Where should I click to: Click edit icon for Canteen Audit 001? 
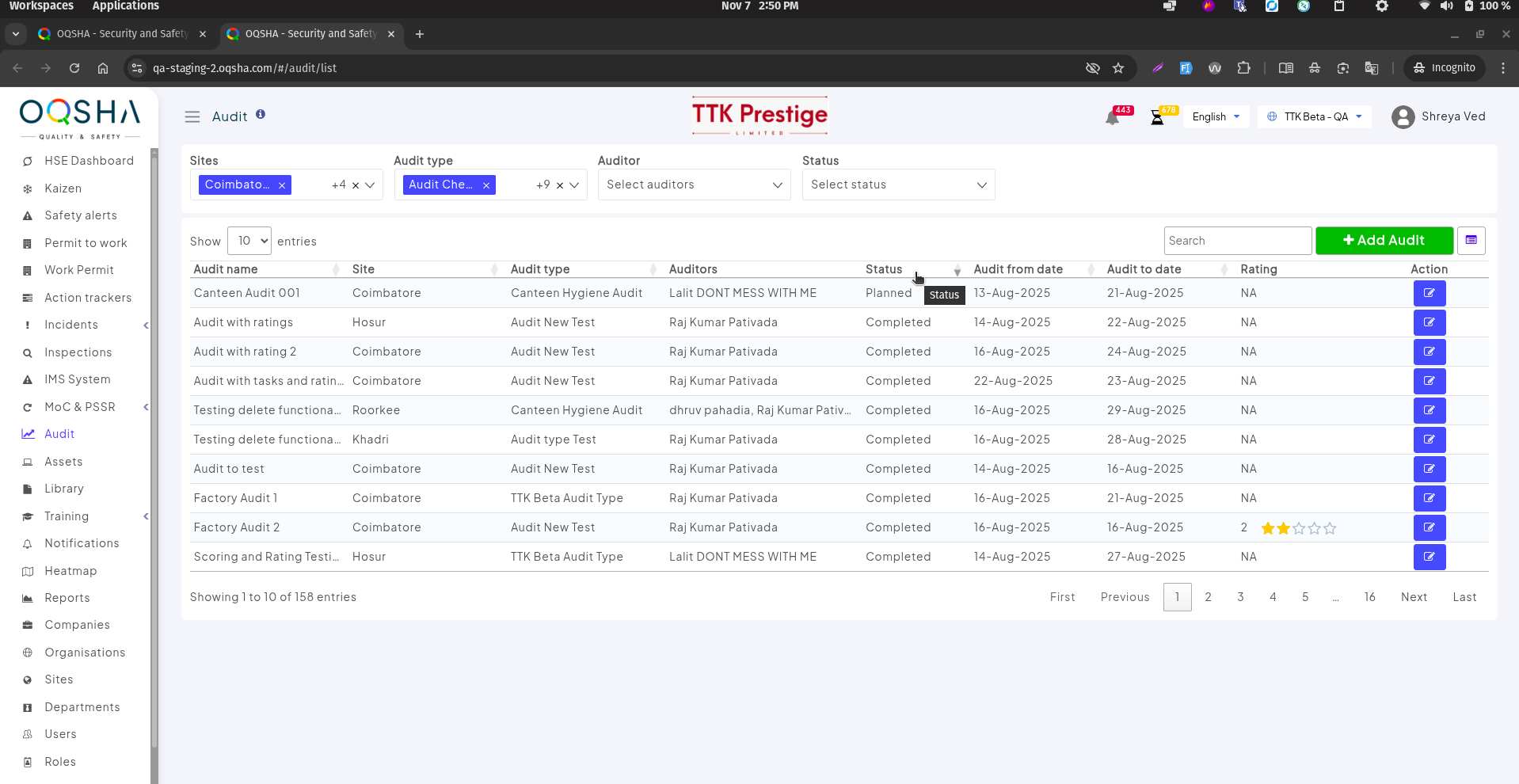pos(1429,293)
